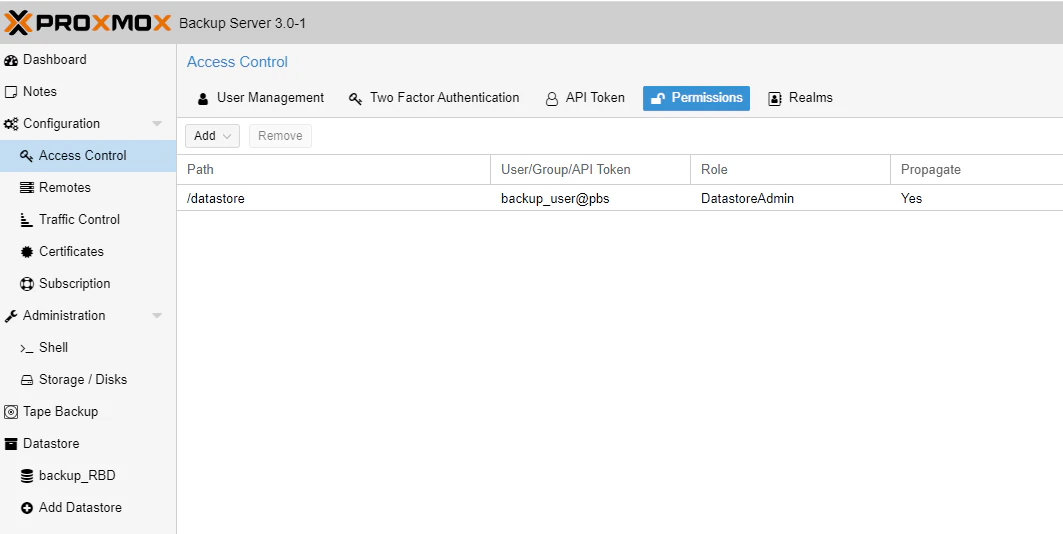Sort by the Propagate column header
This screenshot has width=1063, height=534.
click(977, 169)
